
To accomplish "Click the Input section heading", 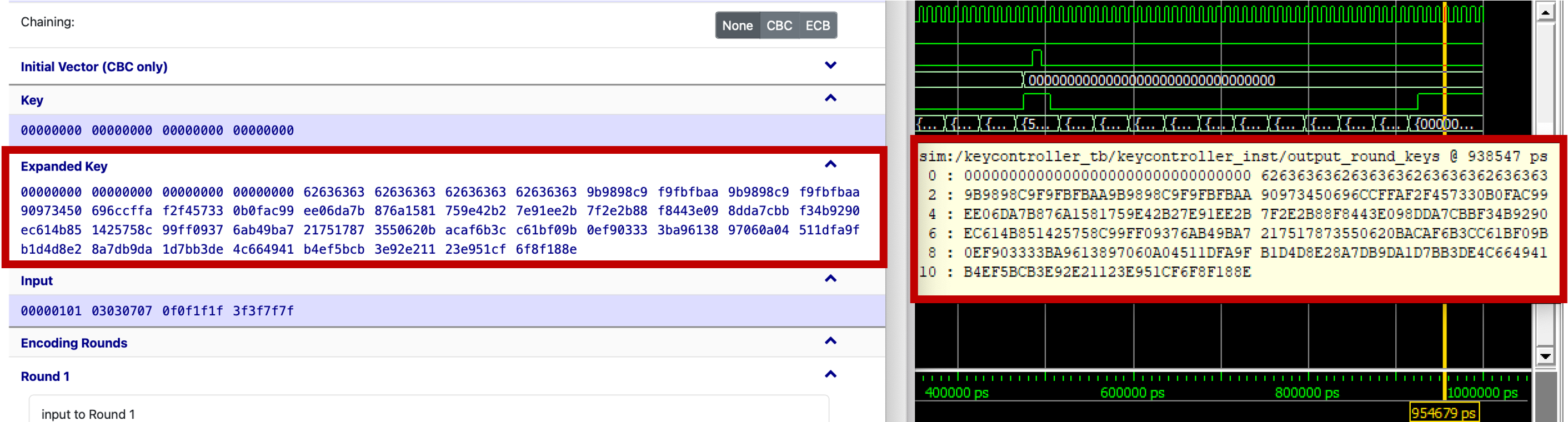I will [x=37, y=281].
